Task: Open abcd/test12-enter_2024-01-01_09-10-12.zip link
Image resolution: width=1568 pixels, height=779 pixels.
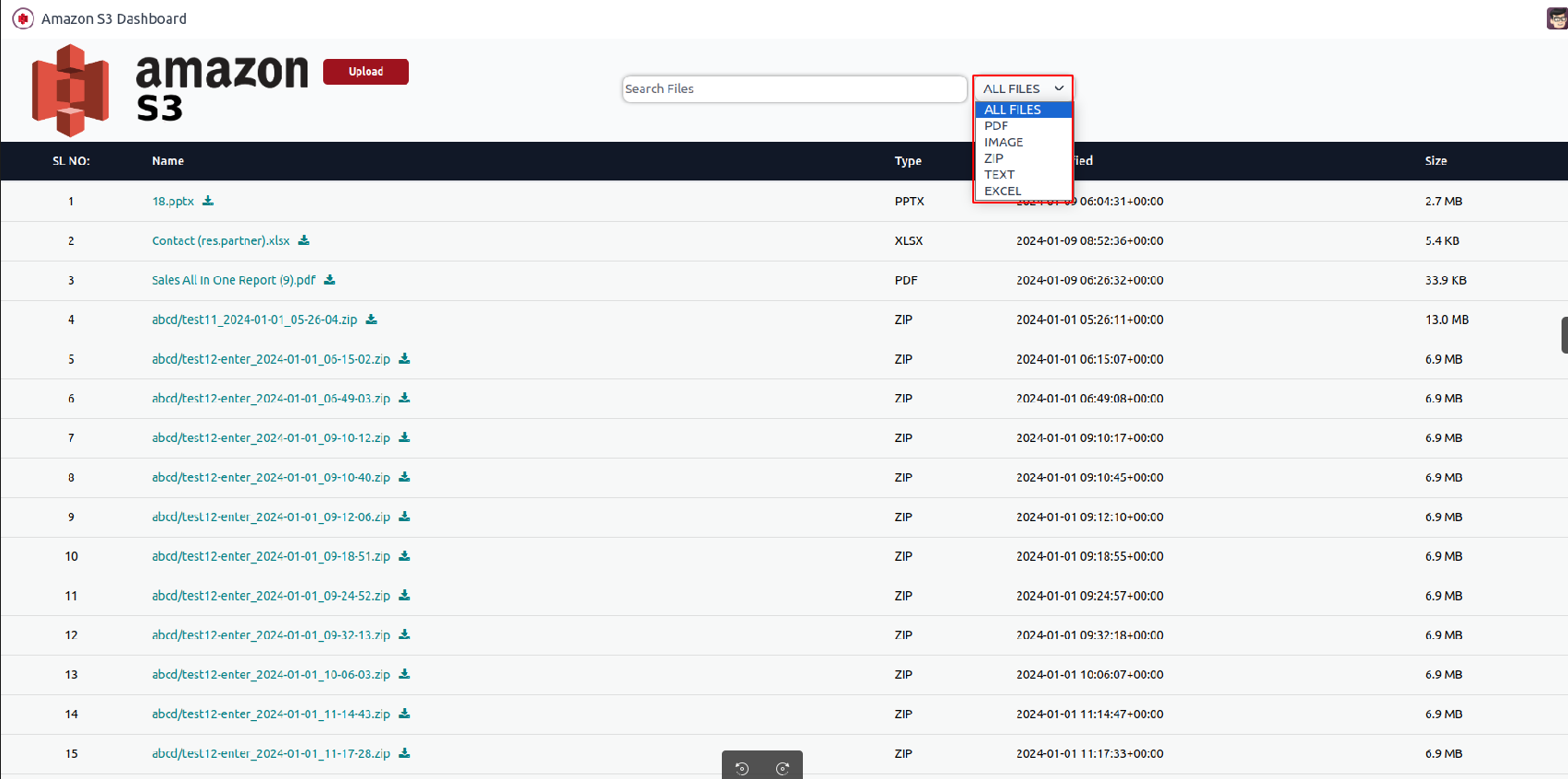Action: click(271, 437)
